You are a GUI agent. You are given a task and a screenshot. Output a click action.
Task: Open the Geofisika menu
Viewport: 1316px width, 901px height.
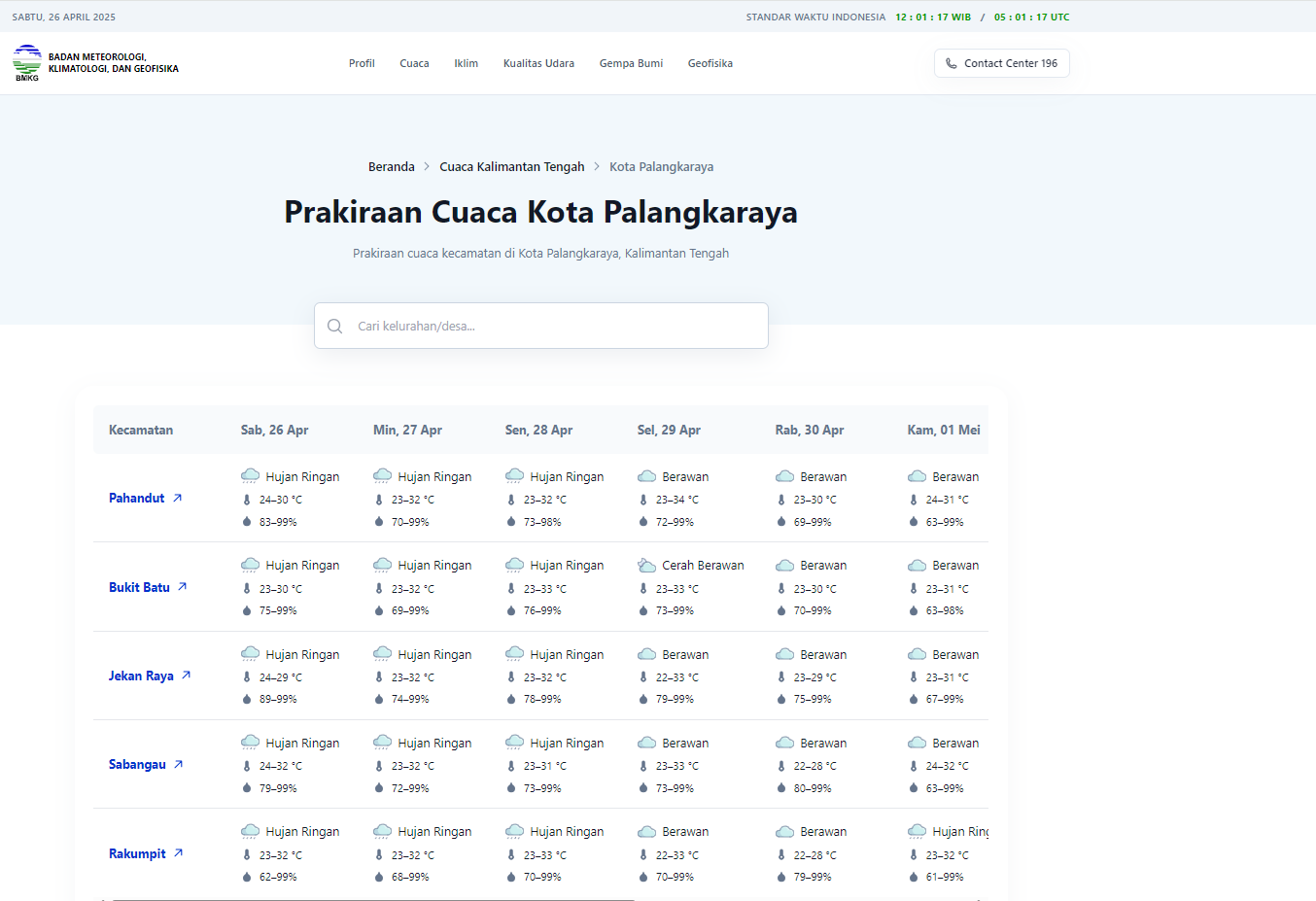pyautogui.click(x=710, y=63)
